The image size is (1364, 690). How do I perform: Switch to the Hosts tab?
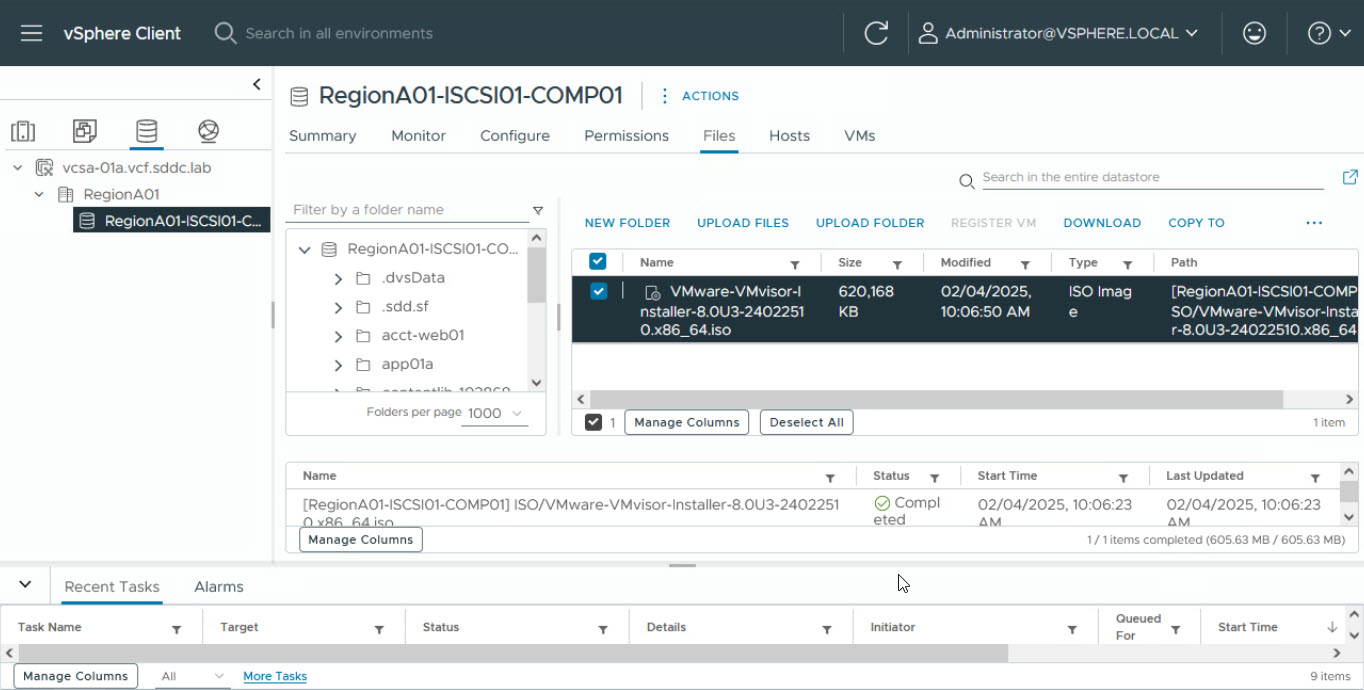pyautogui.click(x=789, y=136)
